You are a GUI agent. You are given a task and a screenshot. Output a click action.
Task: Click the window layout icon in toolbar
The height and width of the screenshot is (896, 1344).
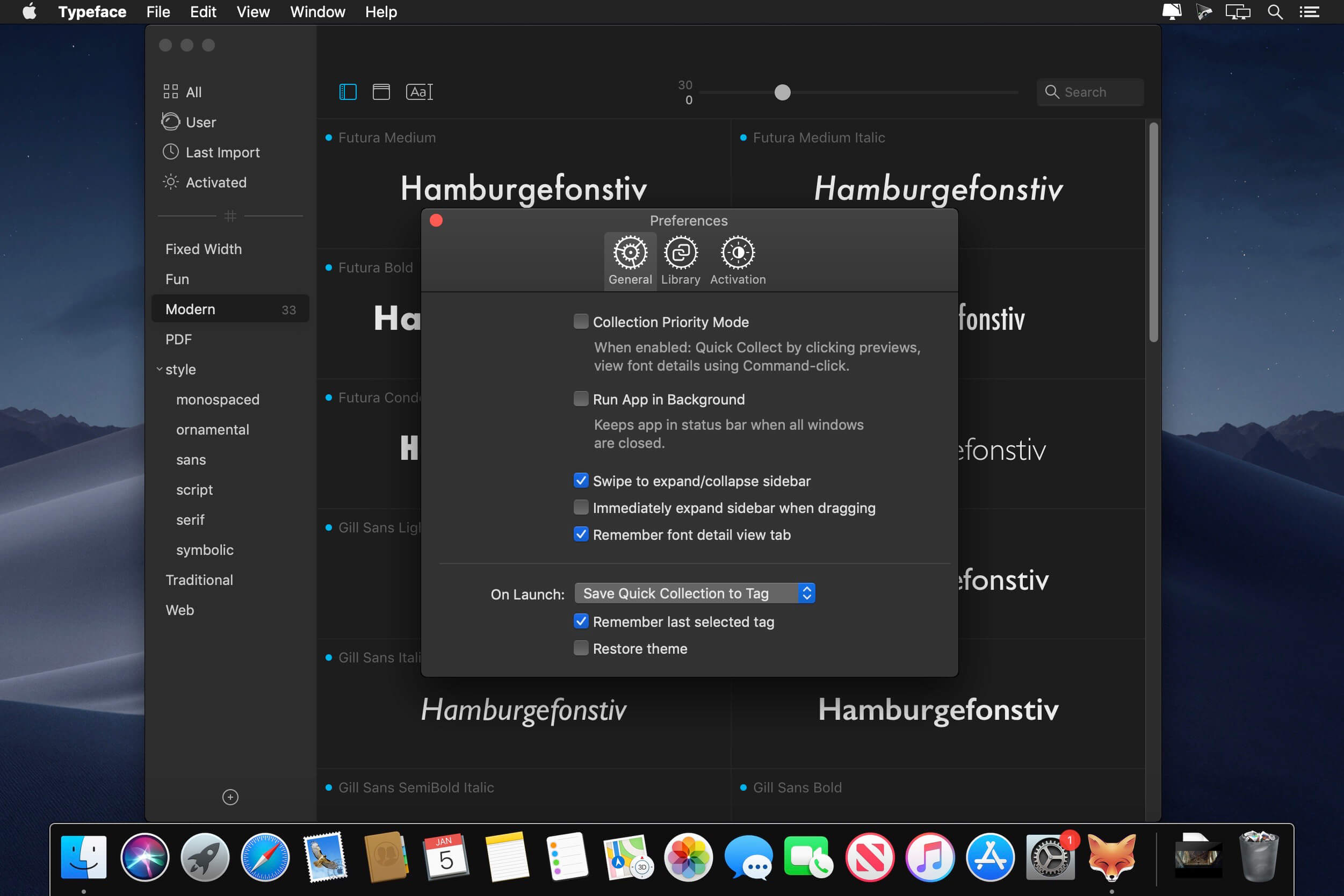pos(381,92)
